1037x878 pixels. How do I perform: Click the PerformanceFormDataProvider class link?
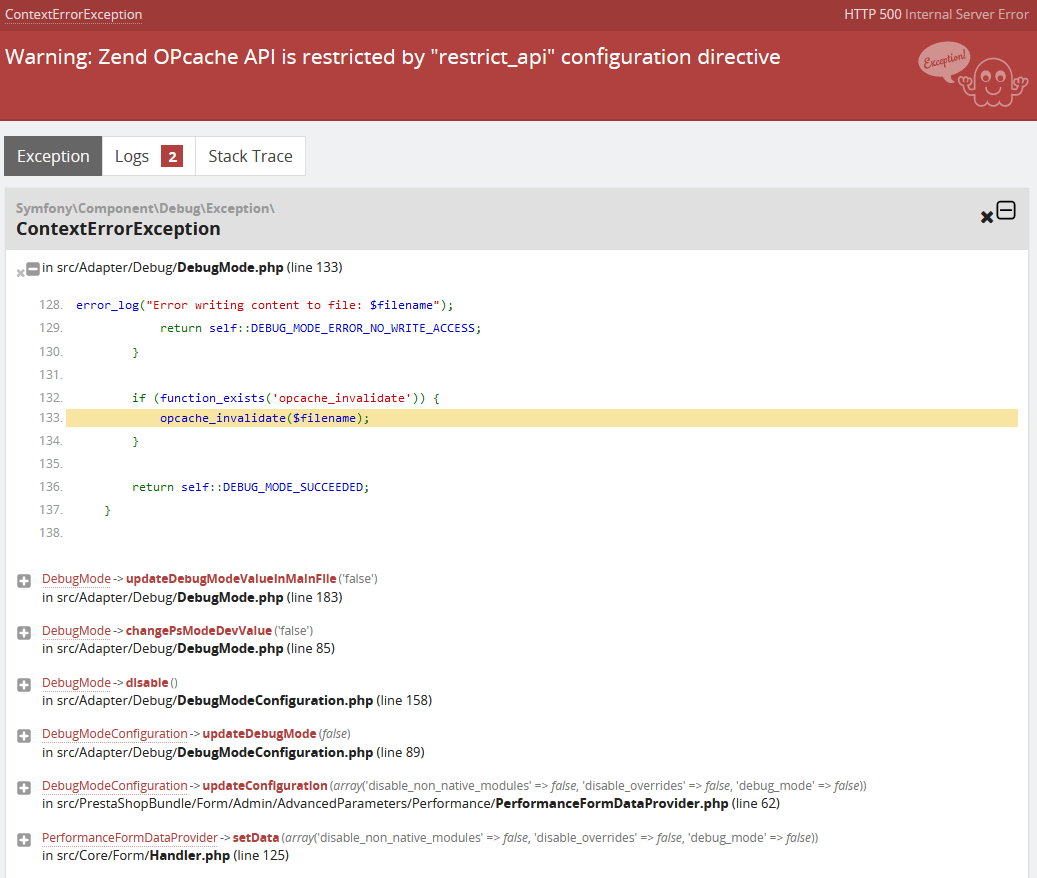pos(130,838)
